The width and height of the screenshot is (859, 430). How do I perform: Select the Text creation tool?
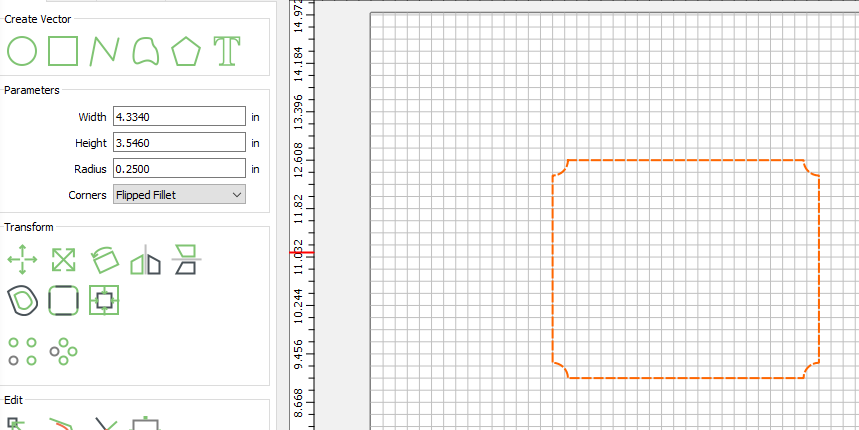coord(227,51)
